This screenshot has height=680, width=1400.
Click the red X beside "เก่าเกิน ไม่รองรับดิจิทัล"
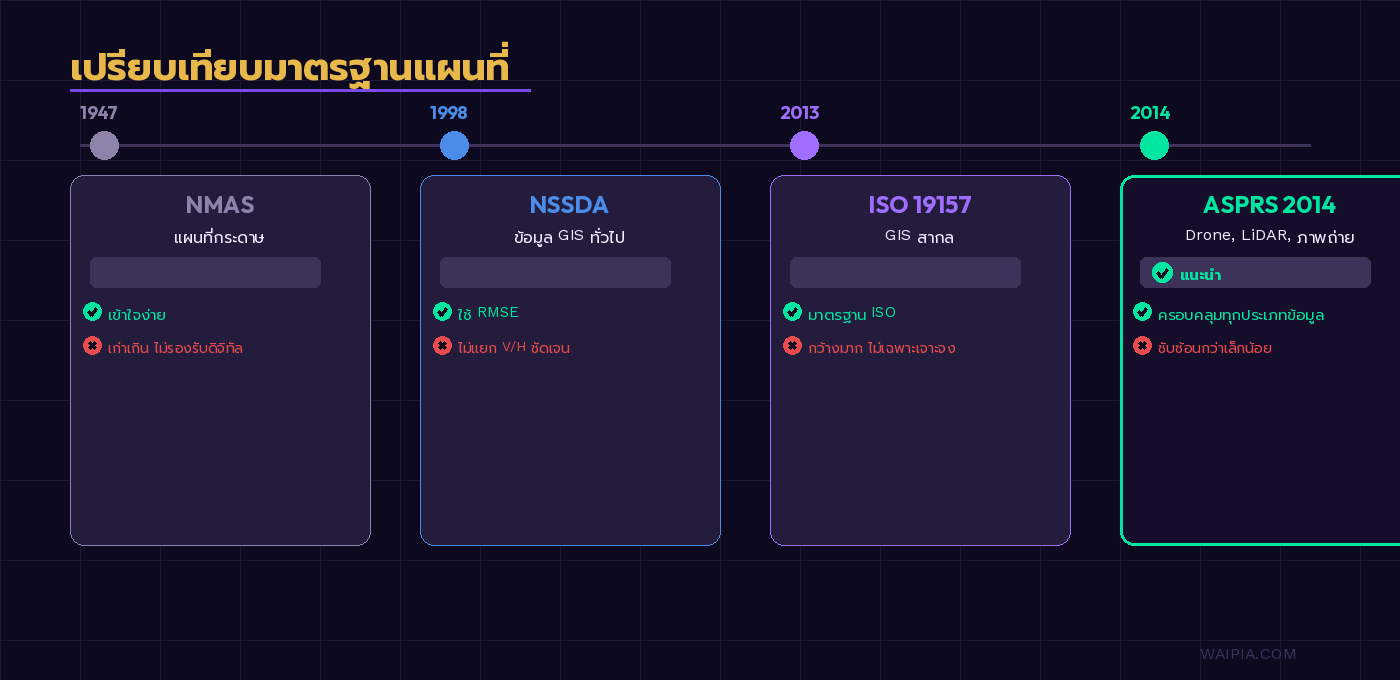tap(92, 346)
